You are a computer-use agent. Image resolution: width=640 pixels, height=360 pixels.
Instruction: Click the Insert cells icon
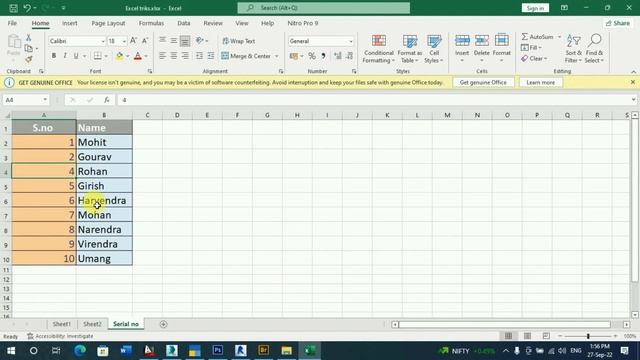point(462,41)
